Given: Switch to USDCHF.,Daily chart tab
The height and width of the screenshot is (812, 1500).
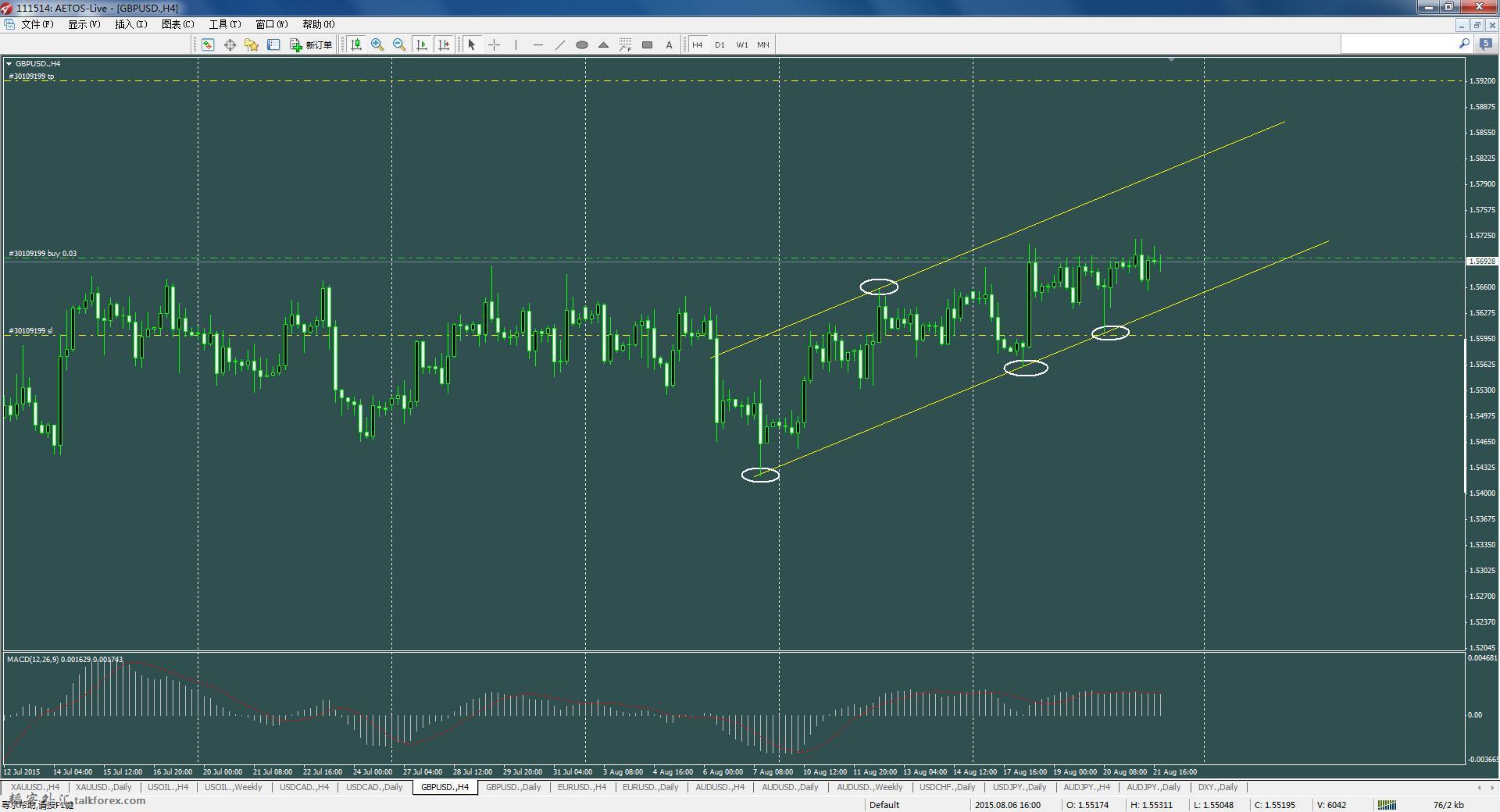Looking at the screenshot, I should tap(948, 787).
